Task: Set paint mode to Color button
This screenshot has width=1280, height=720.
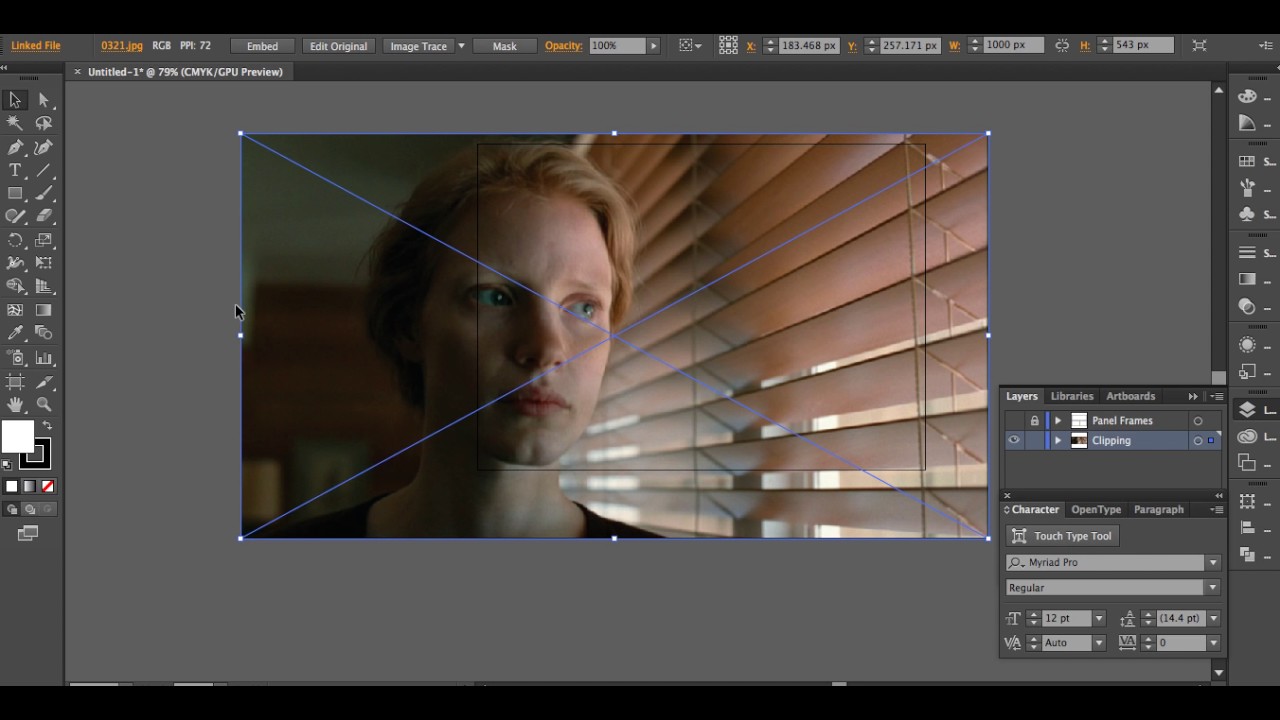Action: coord(11,486)
